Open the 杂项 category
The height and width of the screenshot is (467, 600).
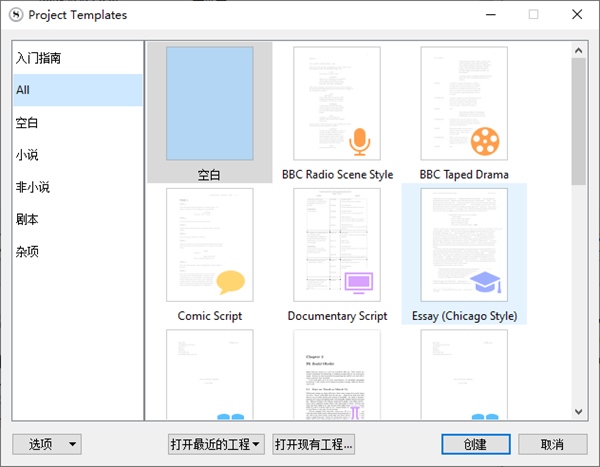click(x=78, y=251)
